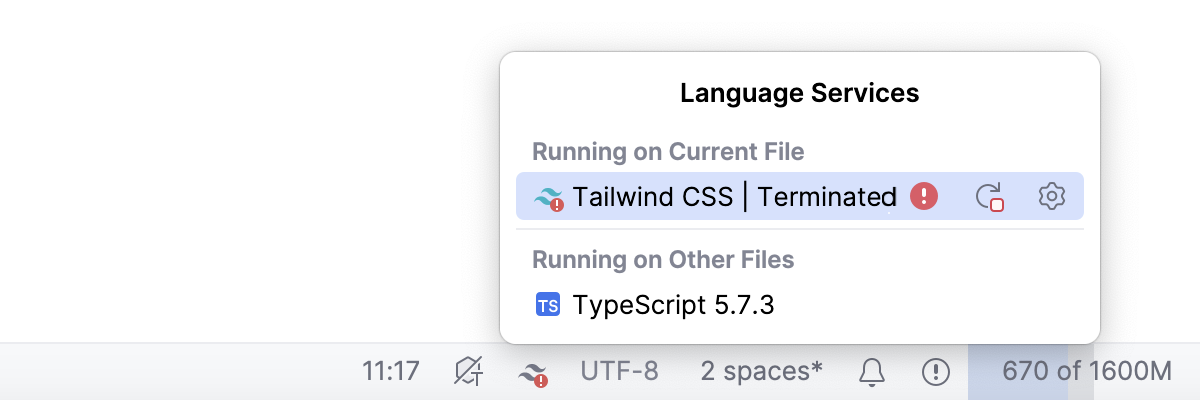The image size is (1200, 400).
Task: Click the Language Services popup title
Action: [x=799, y=94]
